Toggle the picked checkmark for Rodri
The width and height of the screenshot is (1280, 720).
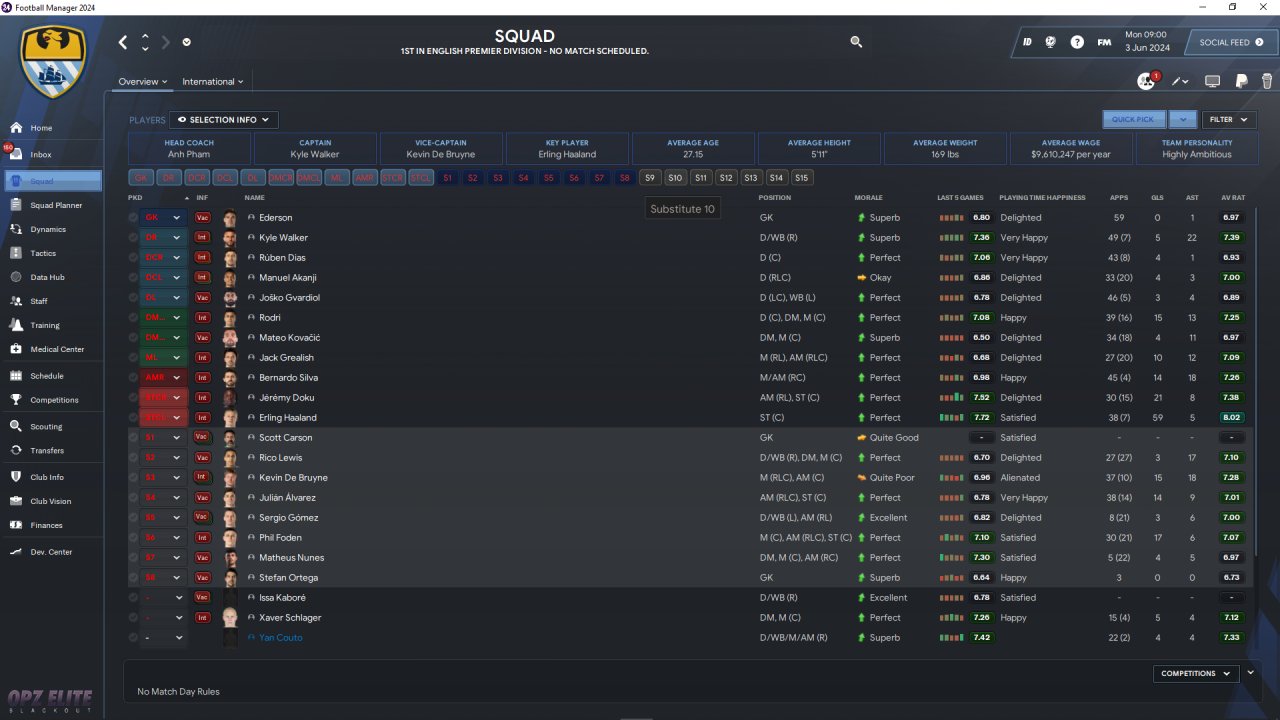[133, 317]
